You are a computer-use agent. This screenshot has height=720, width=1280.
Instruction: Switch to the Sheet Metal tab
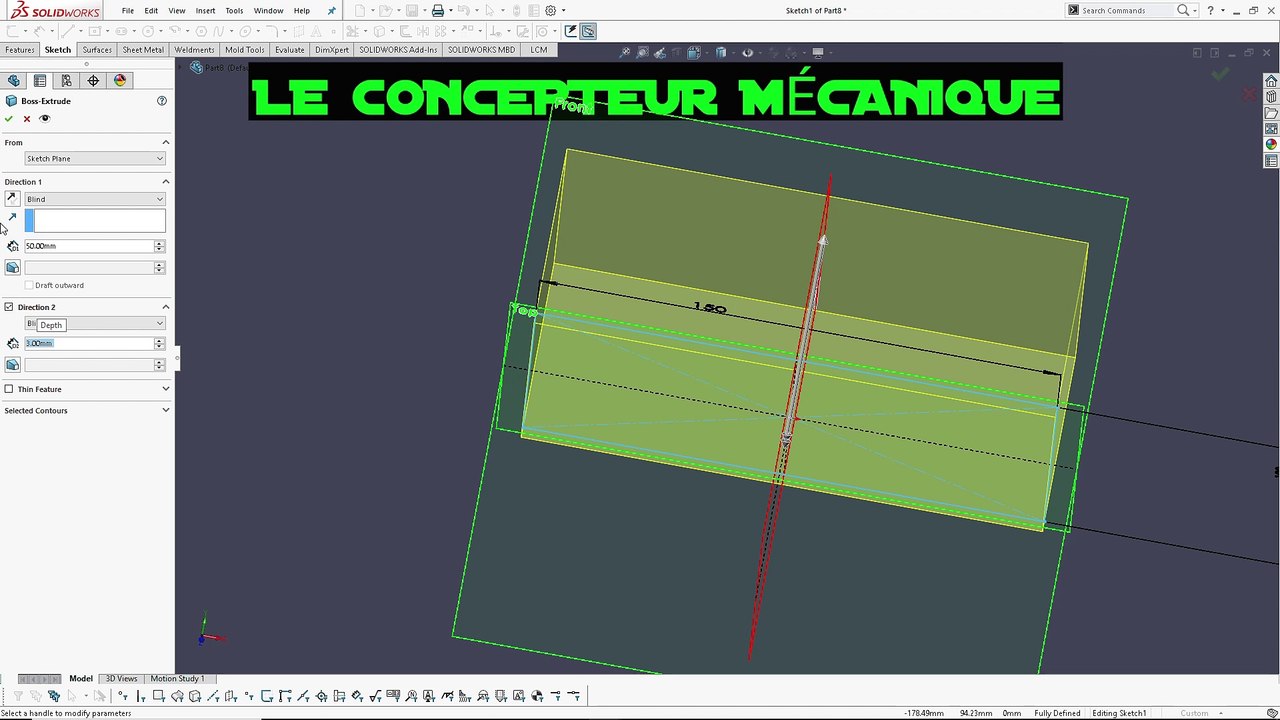[143, 49]
